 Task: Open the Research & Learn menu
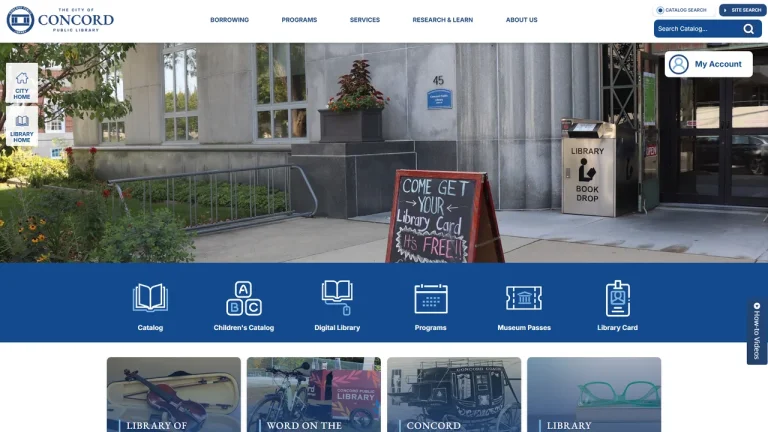pyautogui.click(x=443, y=20)
